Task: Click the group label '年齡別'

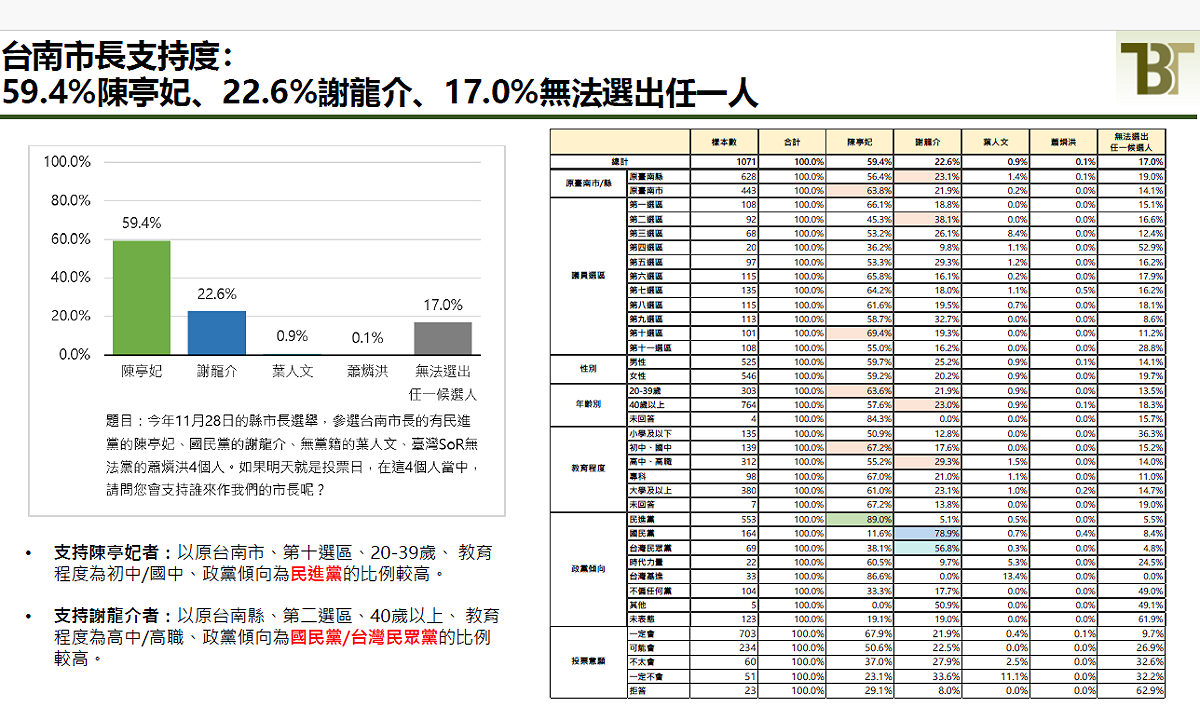Action: click(x=588, y=404)
